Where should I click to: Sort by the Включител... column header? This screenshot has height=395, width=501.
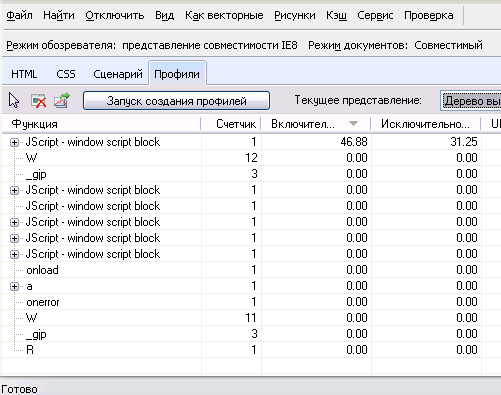click(316, 124)
